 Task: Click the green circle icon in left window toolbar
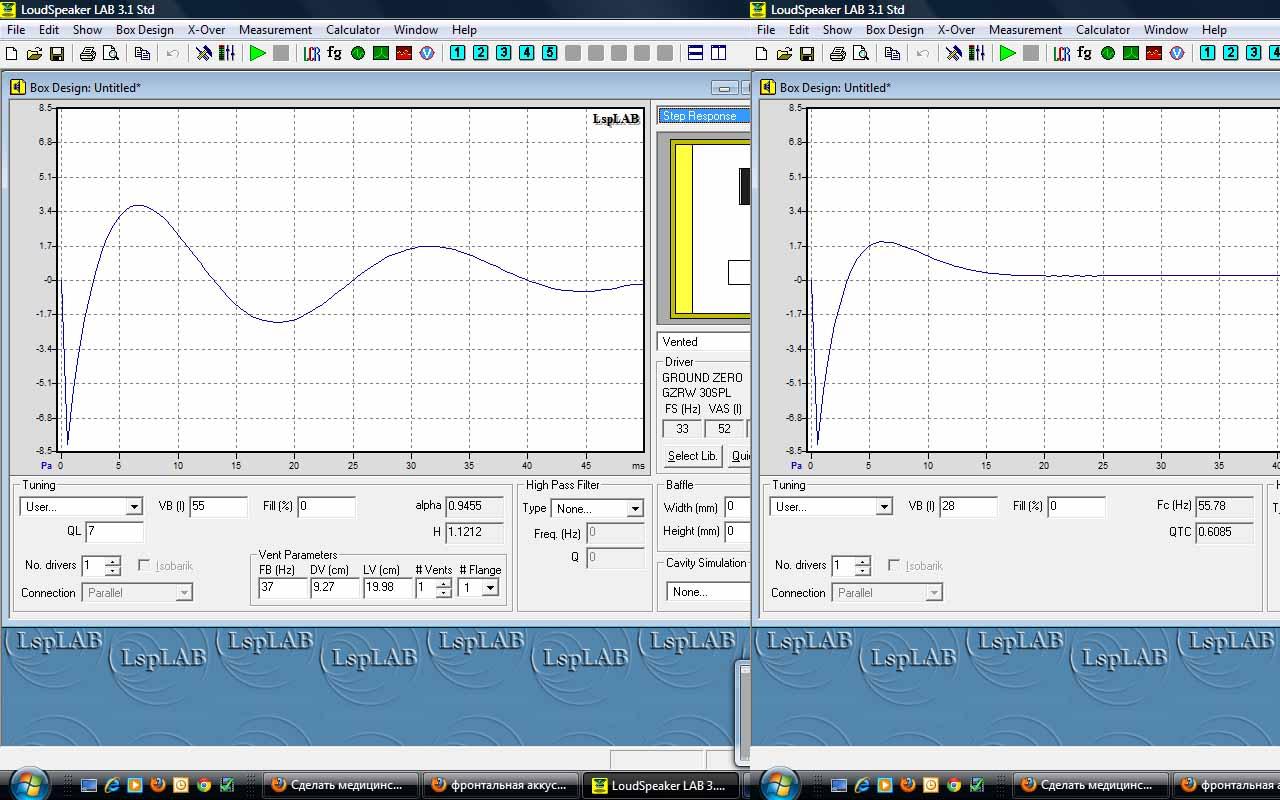coord(358,53)
